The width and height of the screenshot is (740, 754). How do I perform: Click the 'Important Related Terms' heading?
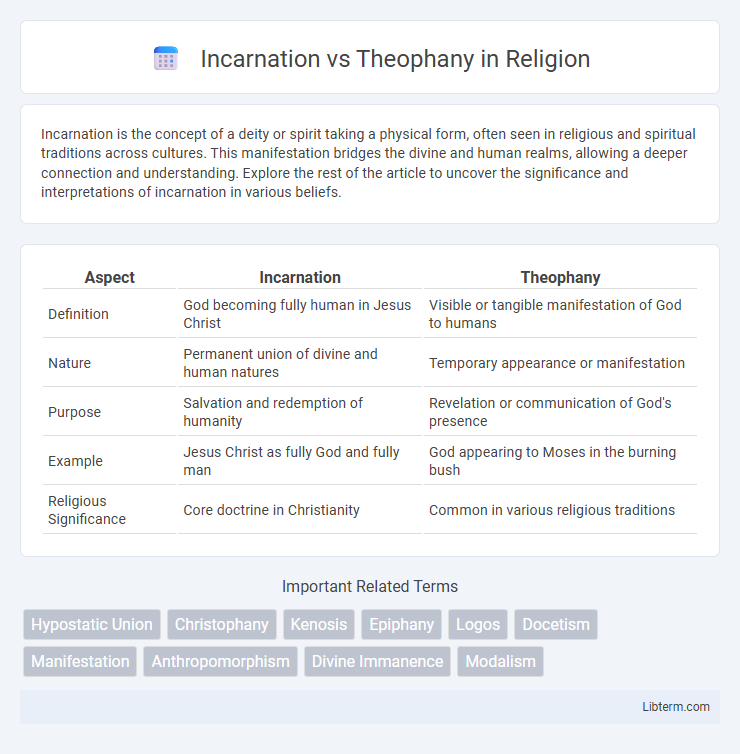point(370,586)
